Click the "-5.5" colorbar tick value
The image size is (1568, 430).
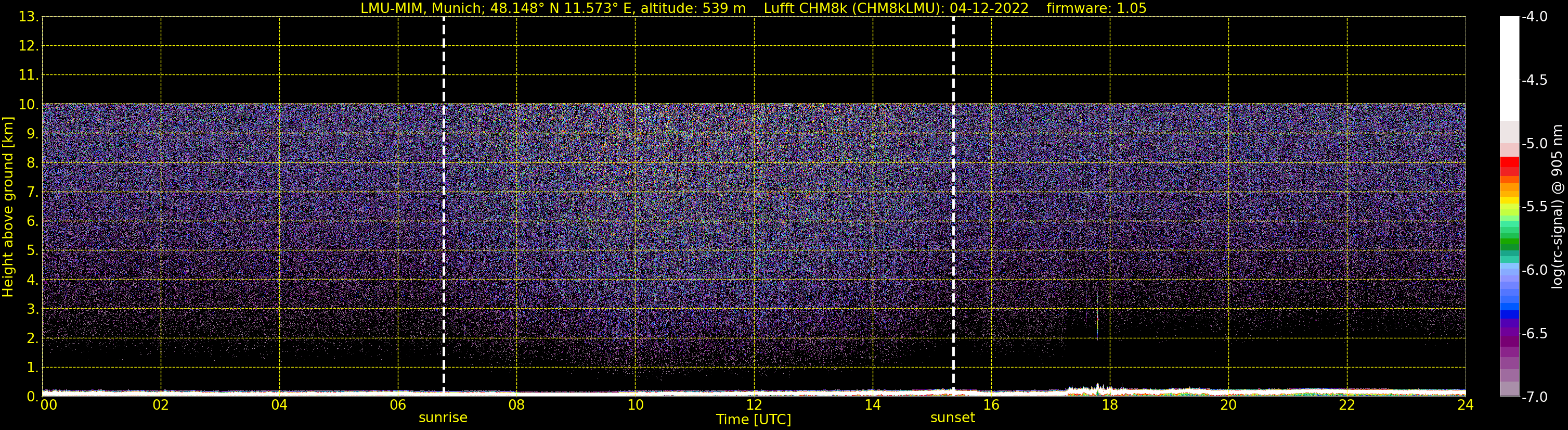pos(1534,207)
